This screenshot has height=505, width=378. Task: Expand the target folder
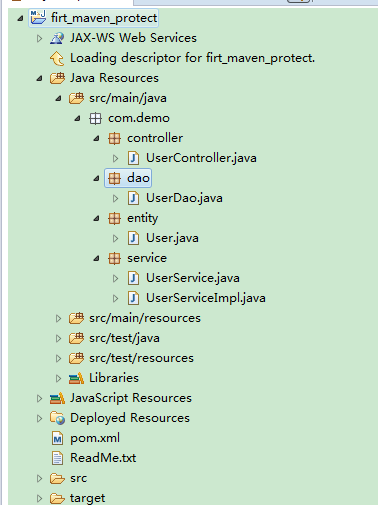coord(39,498)
